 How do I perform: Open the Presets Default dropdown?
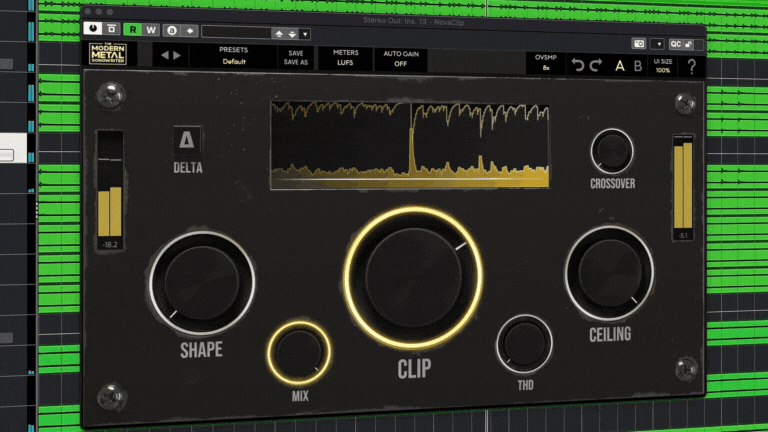tap(233, 56)
